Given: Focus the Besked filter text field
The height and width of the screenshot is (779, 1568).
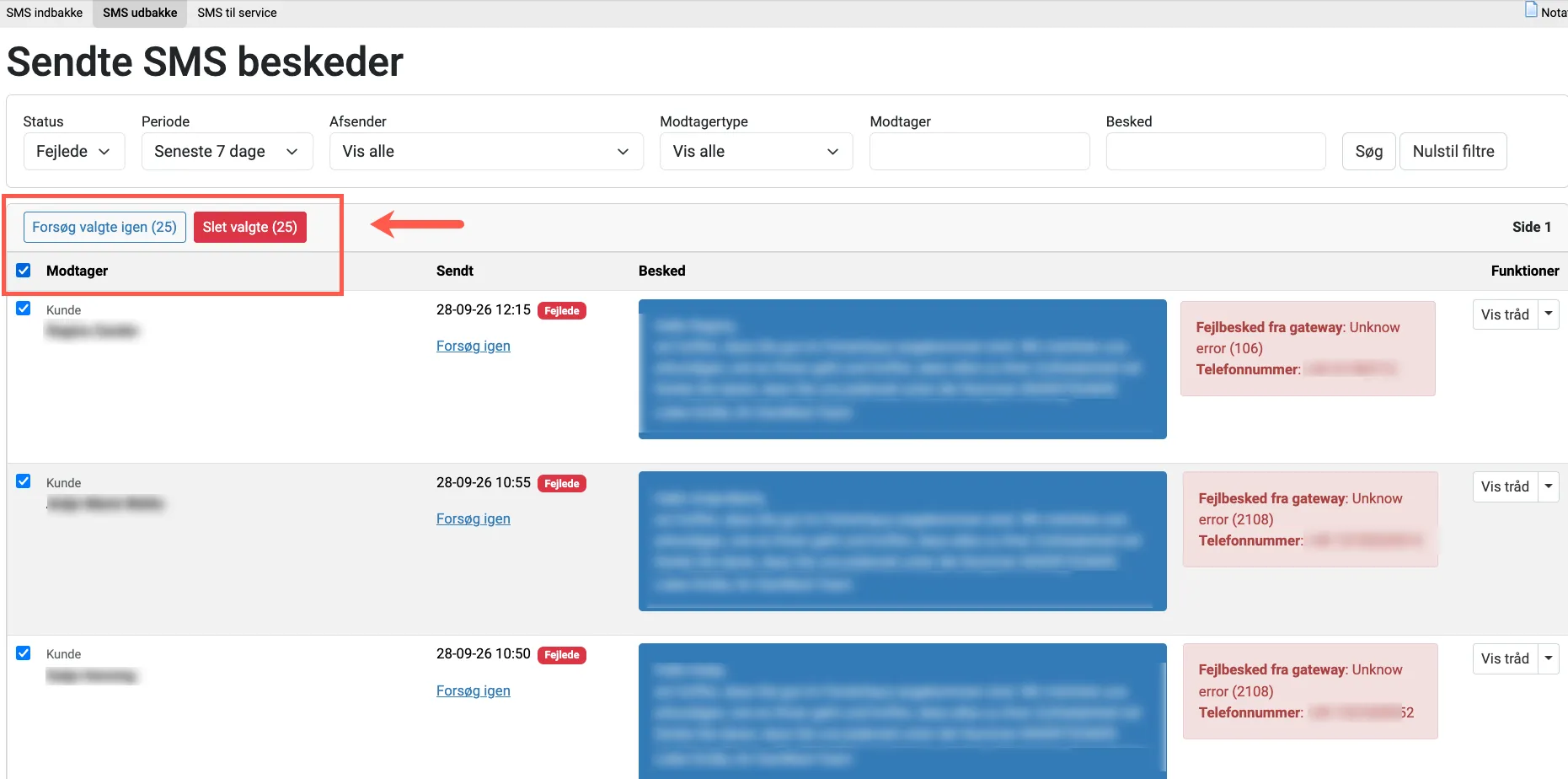Looking at the screenshot, I should 1216,152.
